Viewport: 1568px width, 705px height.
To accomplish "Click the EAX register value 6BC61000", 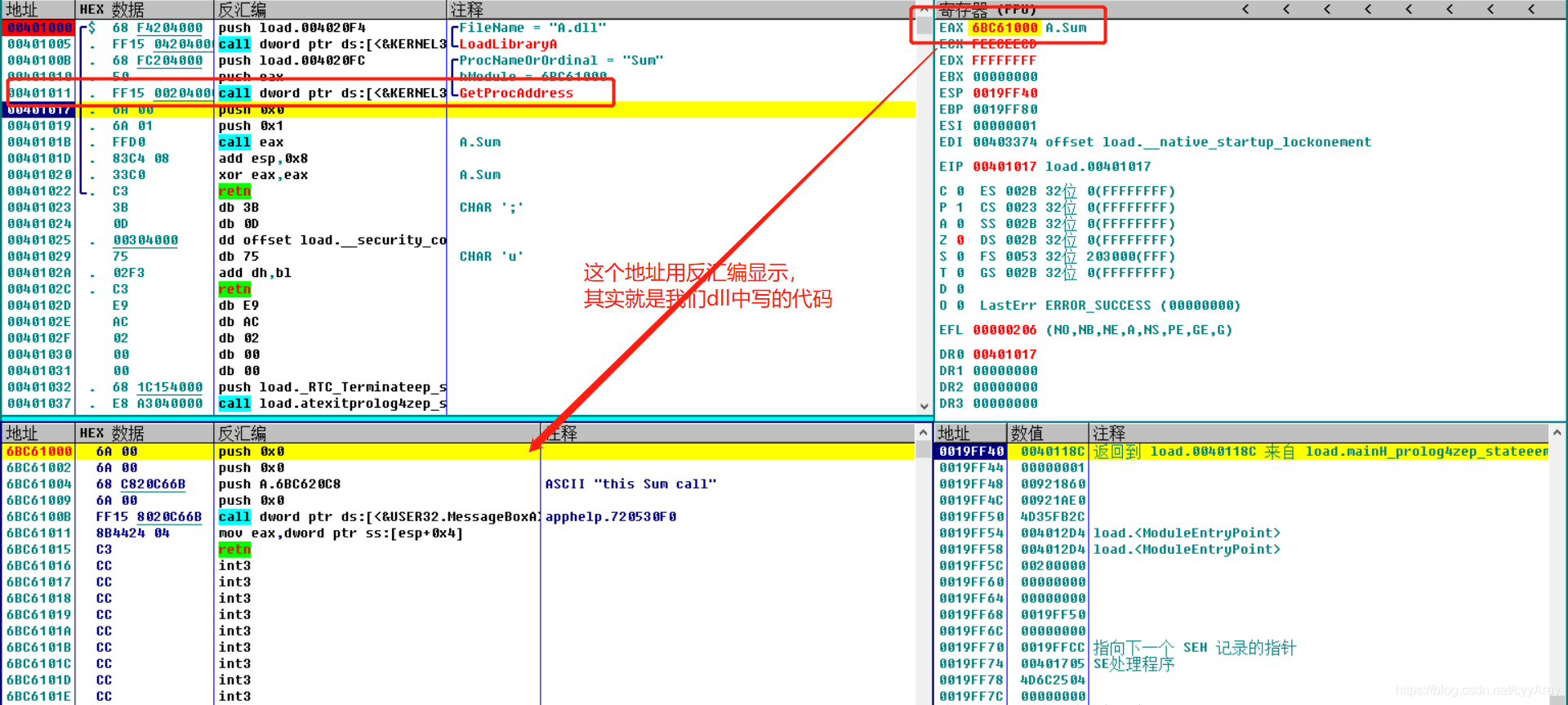I will pos(1004,28).
